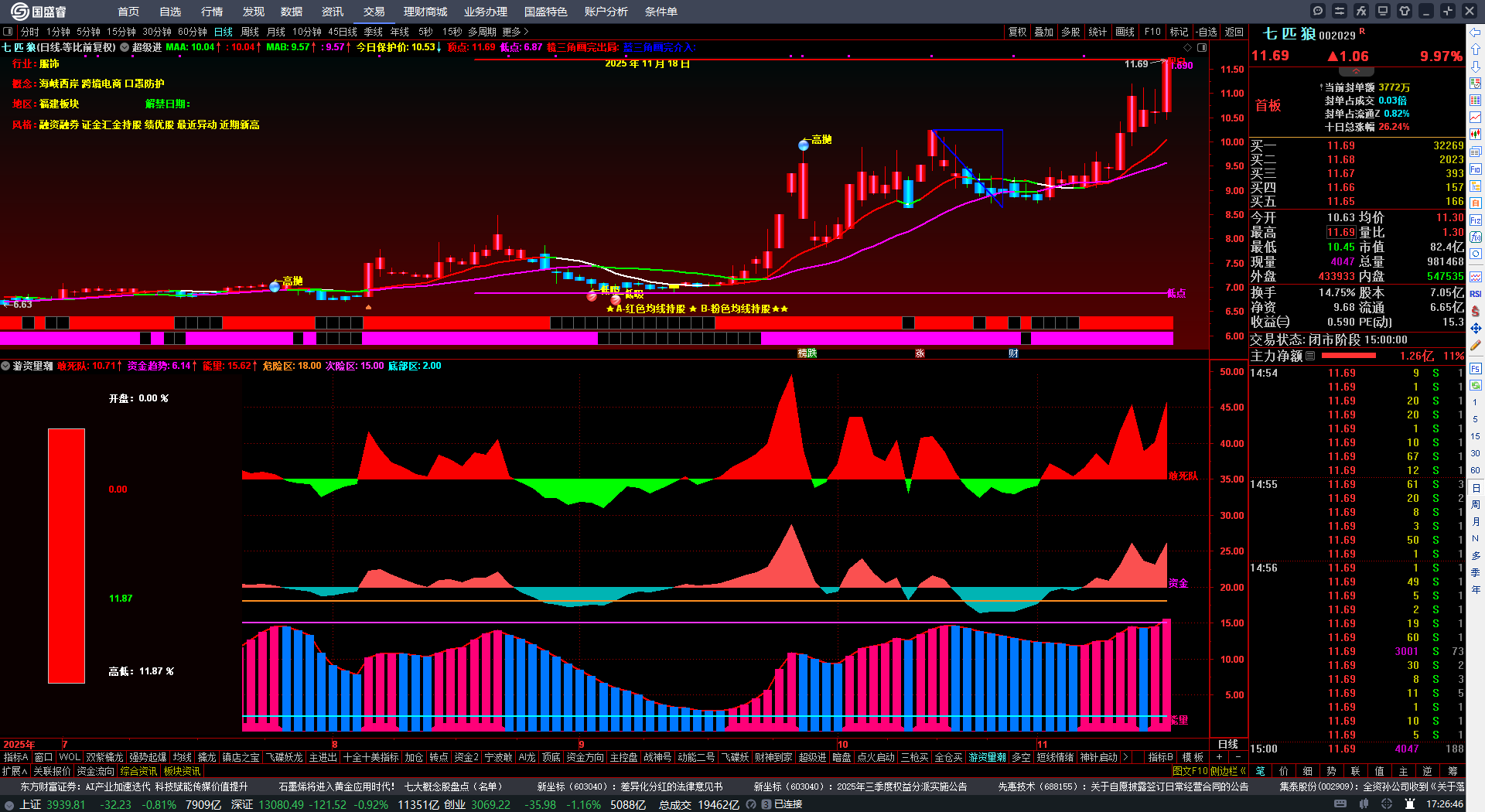
Task: Open the message chat icon in title bar
Action: pyautogui.click(x=1318, y=11)
